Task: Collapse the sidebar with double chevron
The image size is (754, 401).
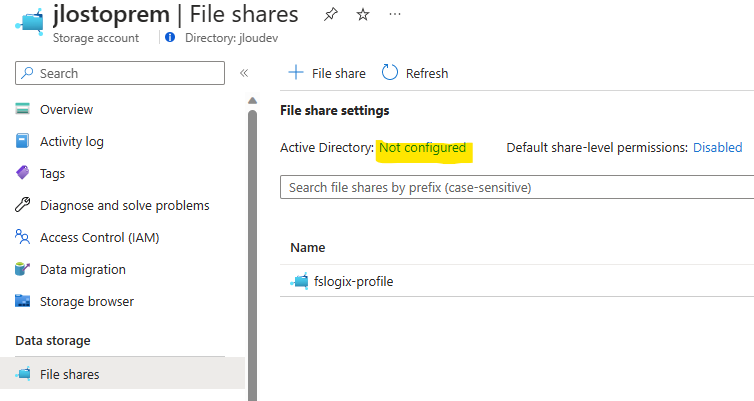Action: [244, 73]
